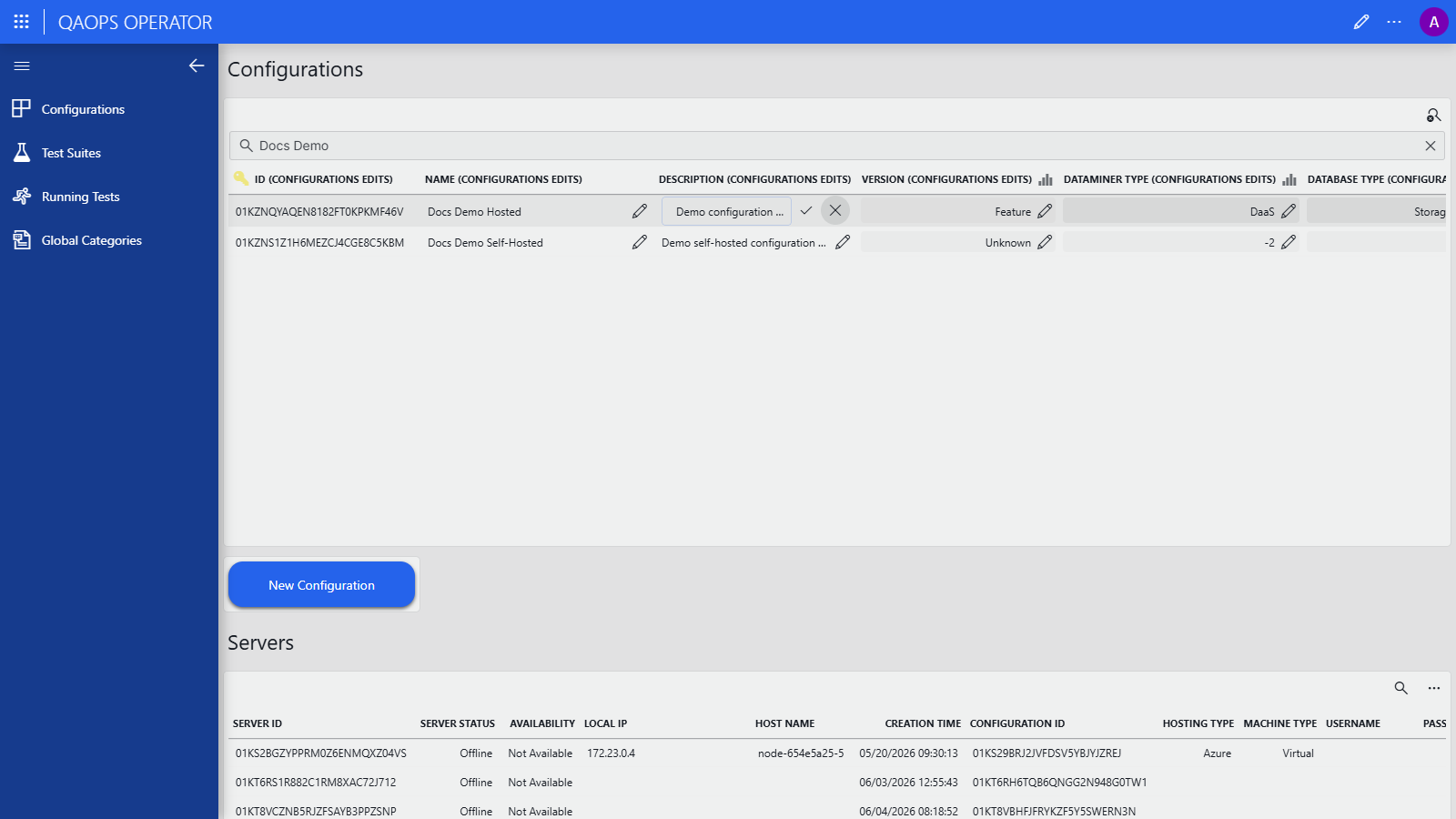Click the Demo configuration description edit field
This screenshot has height=819, width=1456.
726,211
